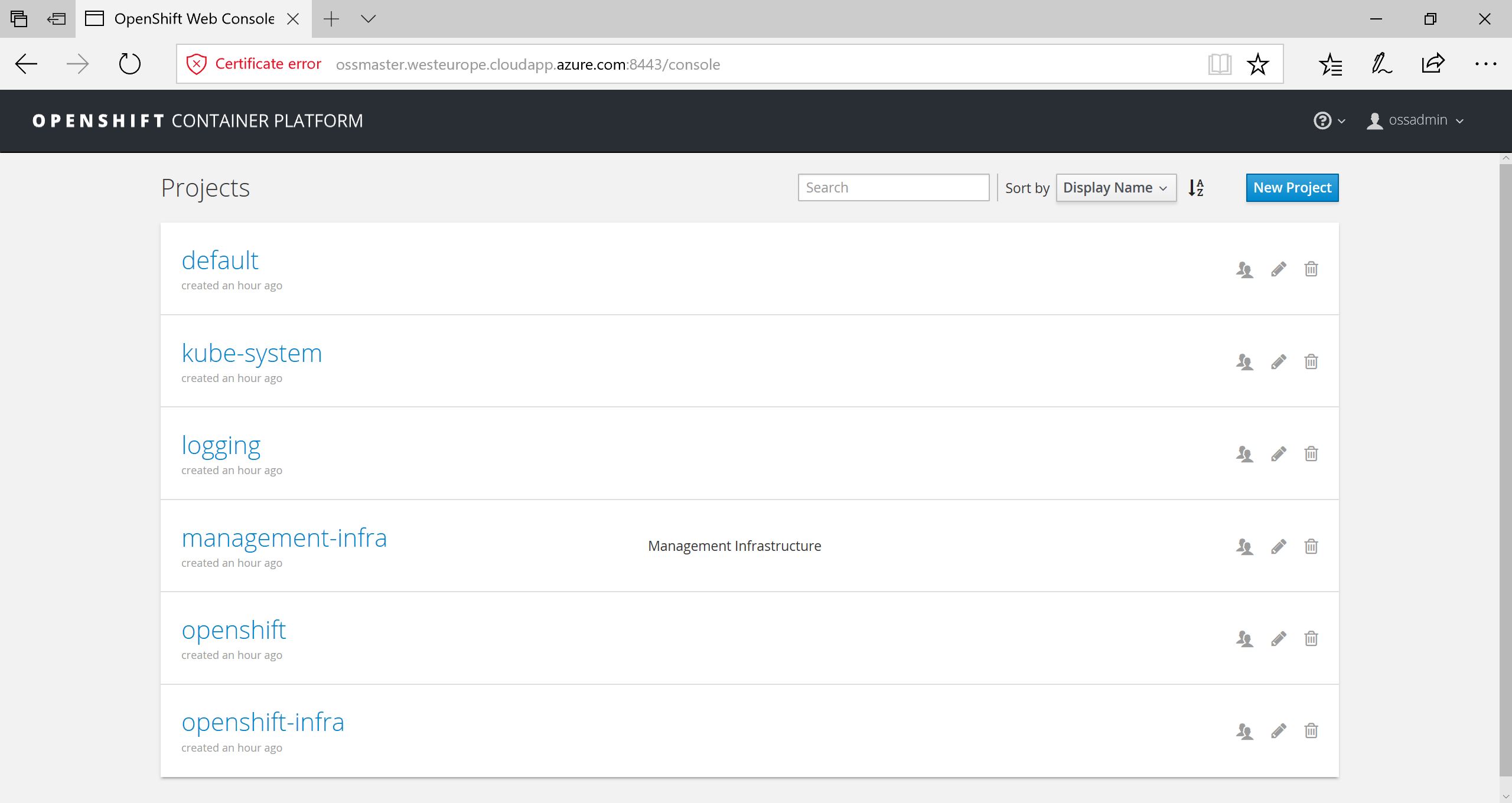Switch to OpenShift Web Console tab
1512x803 pixels.
(194, 19)
